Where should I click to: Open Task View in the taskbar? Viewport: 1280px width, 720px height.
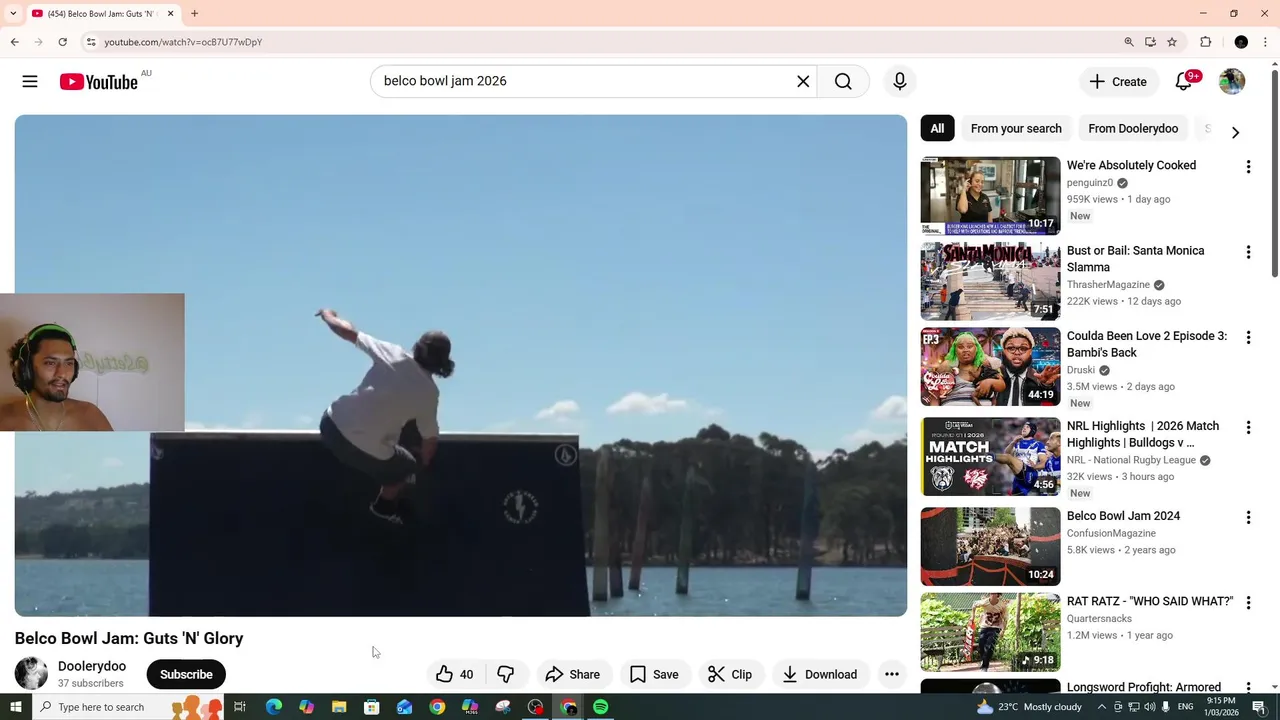(240, 707)
